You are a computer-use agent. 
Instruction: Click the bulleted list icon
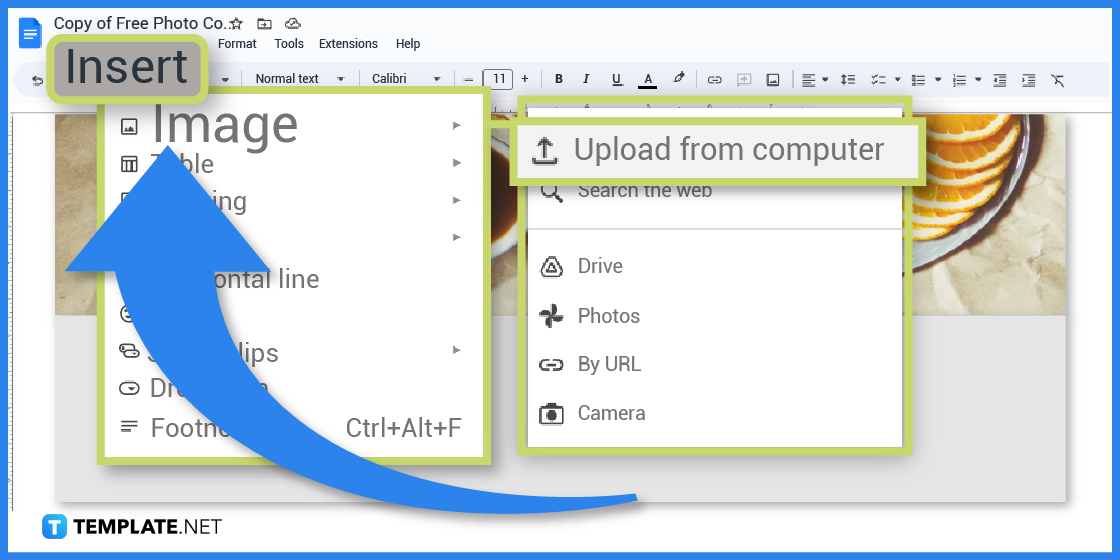(919, 80)
